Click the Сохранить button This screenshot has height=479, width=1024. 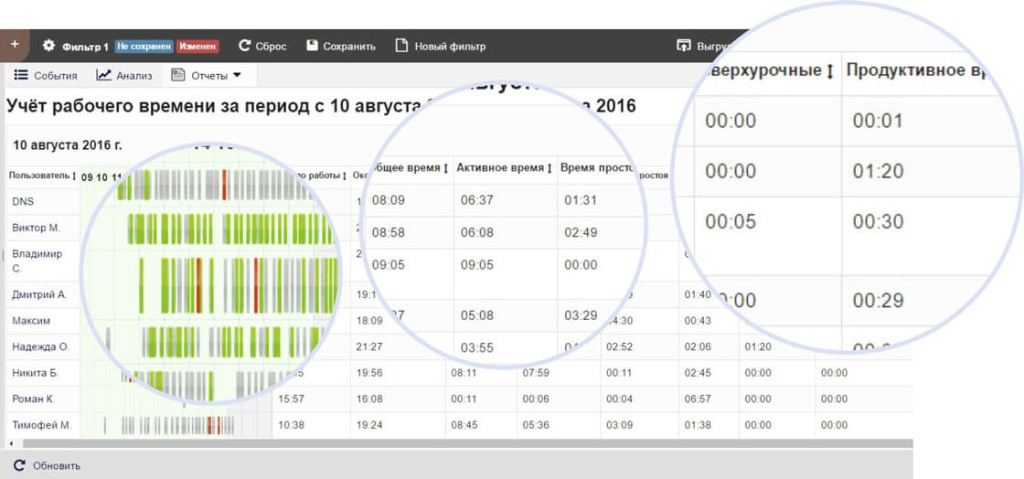point(341,46)
